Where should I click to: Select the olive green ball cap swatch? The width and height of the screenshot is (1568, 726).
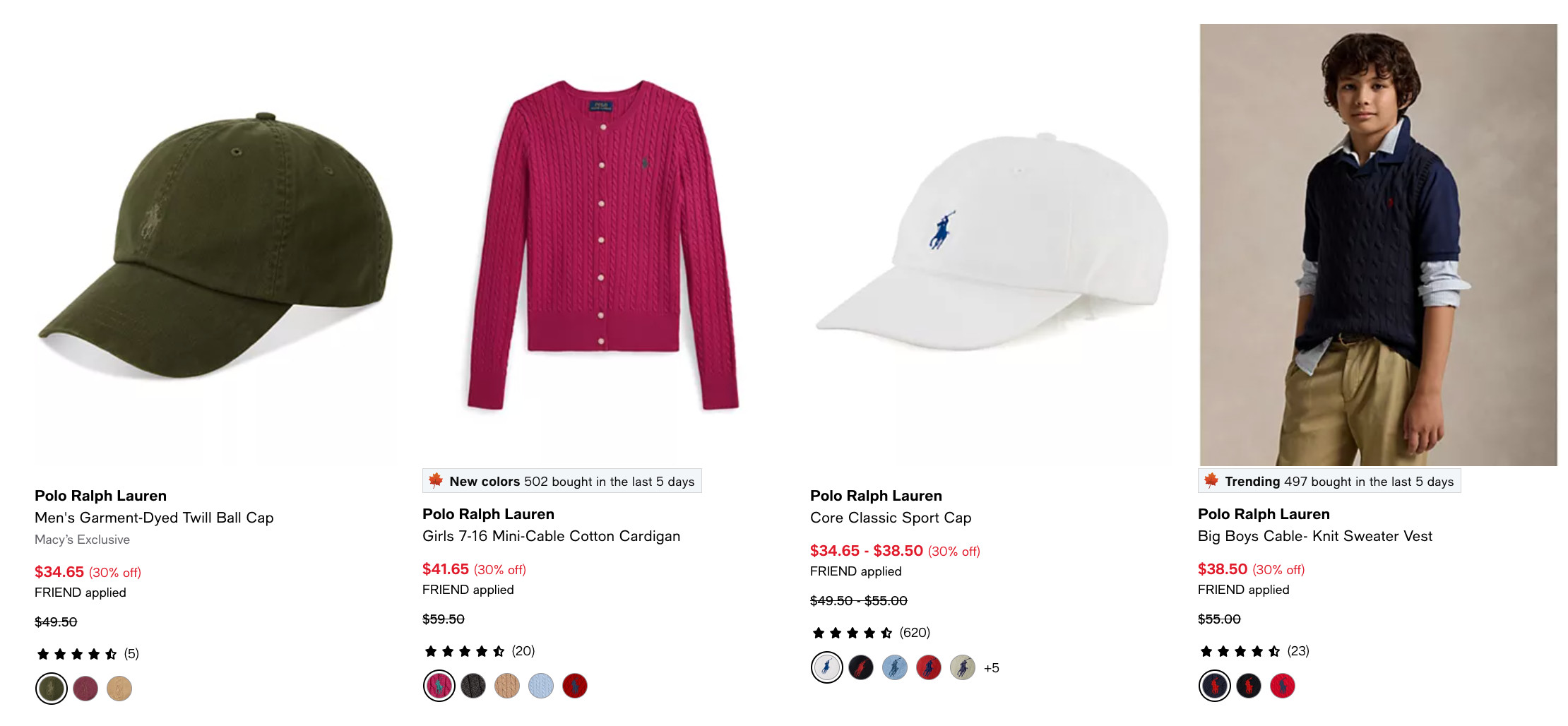[x=52, y=688]
